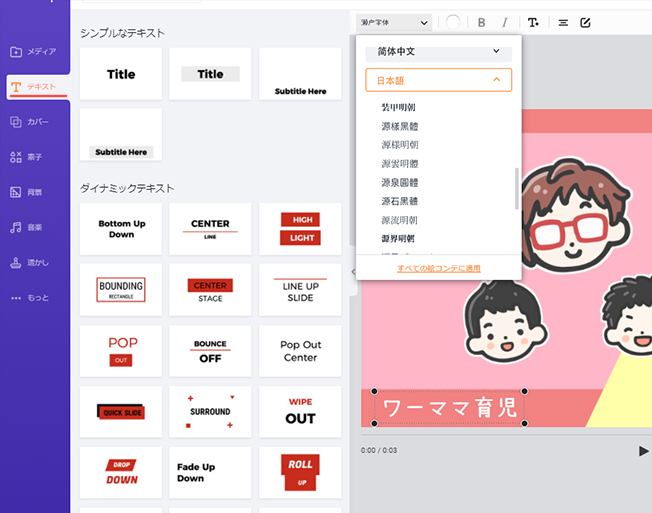Toggle italic formatting
The width and height of the screenshot is (652, 513).
[505, 22]
